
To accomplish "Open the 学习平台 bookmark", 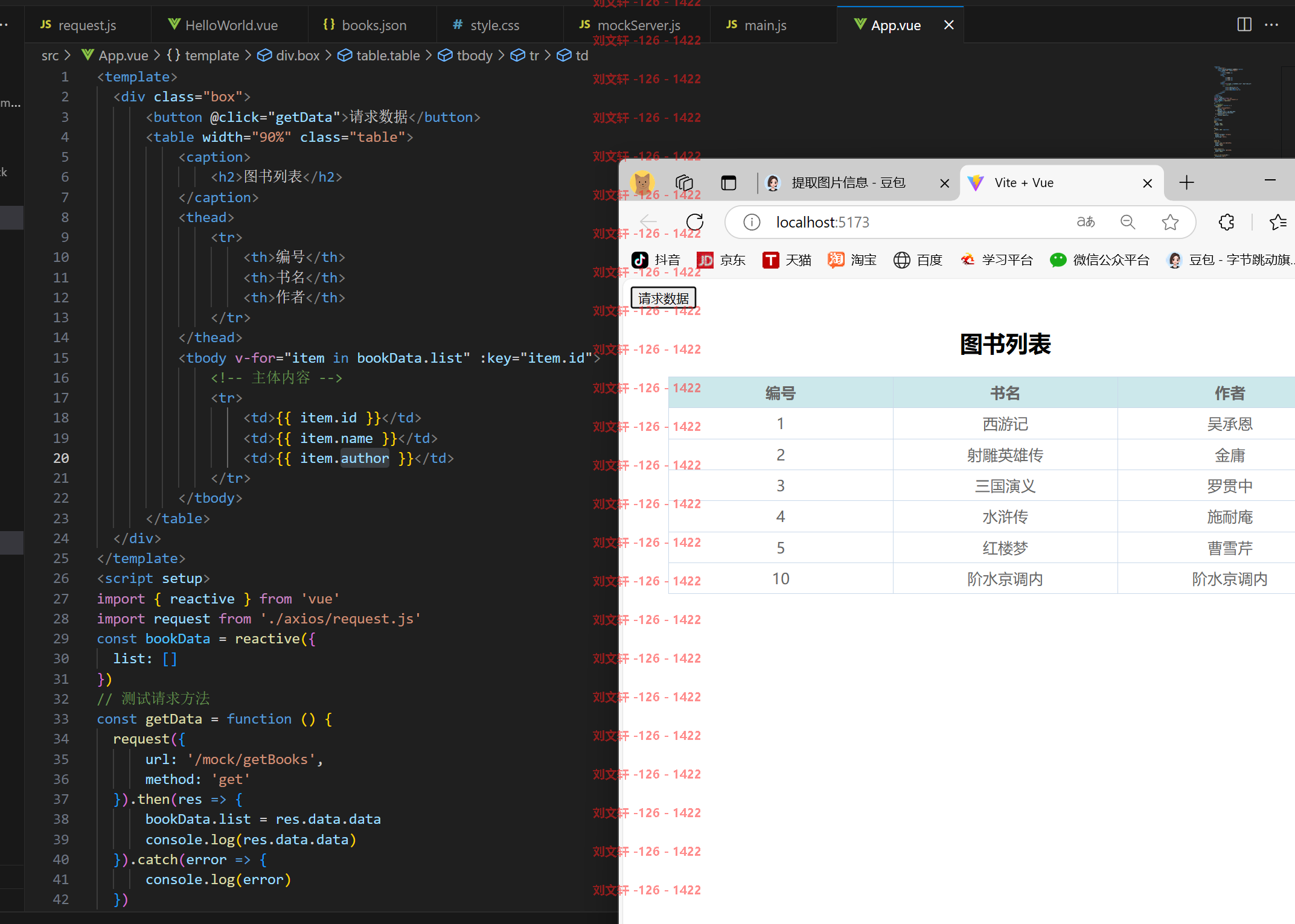I will pos(996,260).
